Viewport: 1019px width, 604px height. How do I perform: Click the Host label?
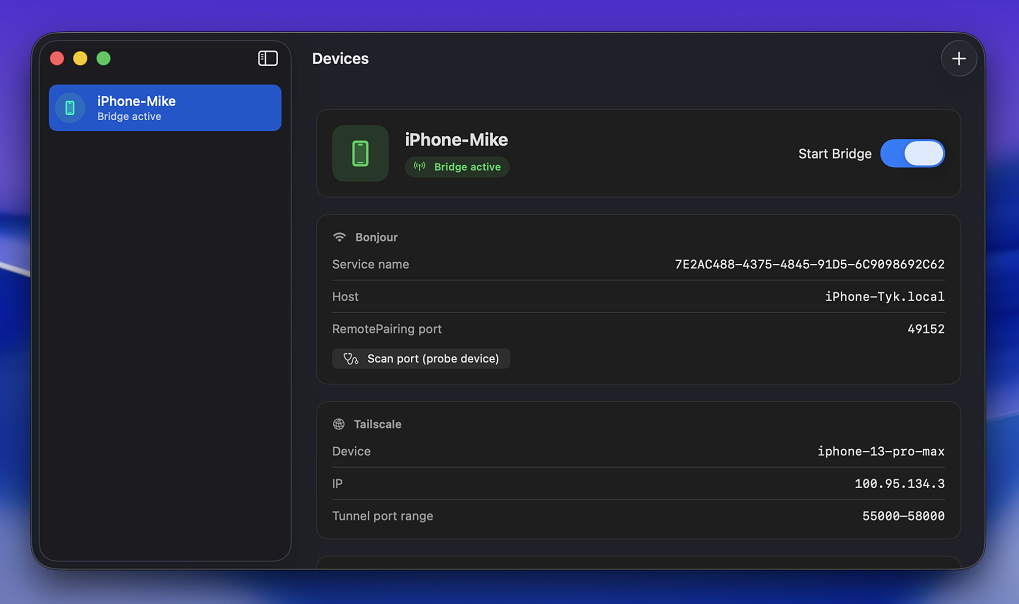click(345, 296)
